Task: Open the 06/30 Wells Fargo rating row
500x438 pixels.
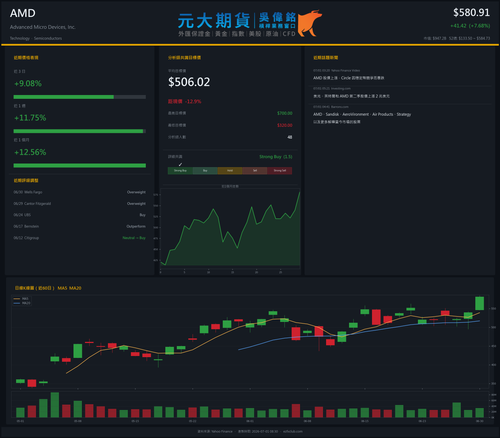Action: [80, 192]
